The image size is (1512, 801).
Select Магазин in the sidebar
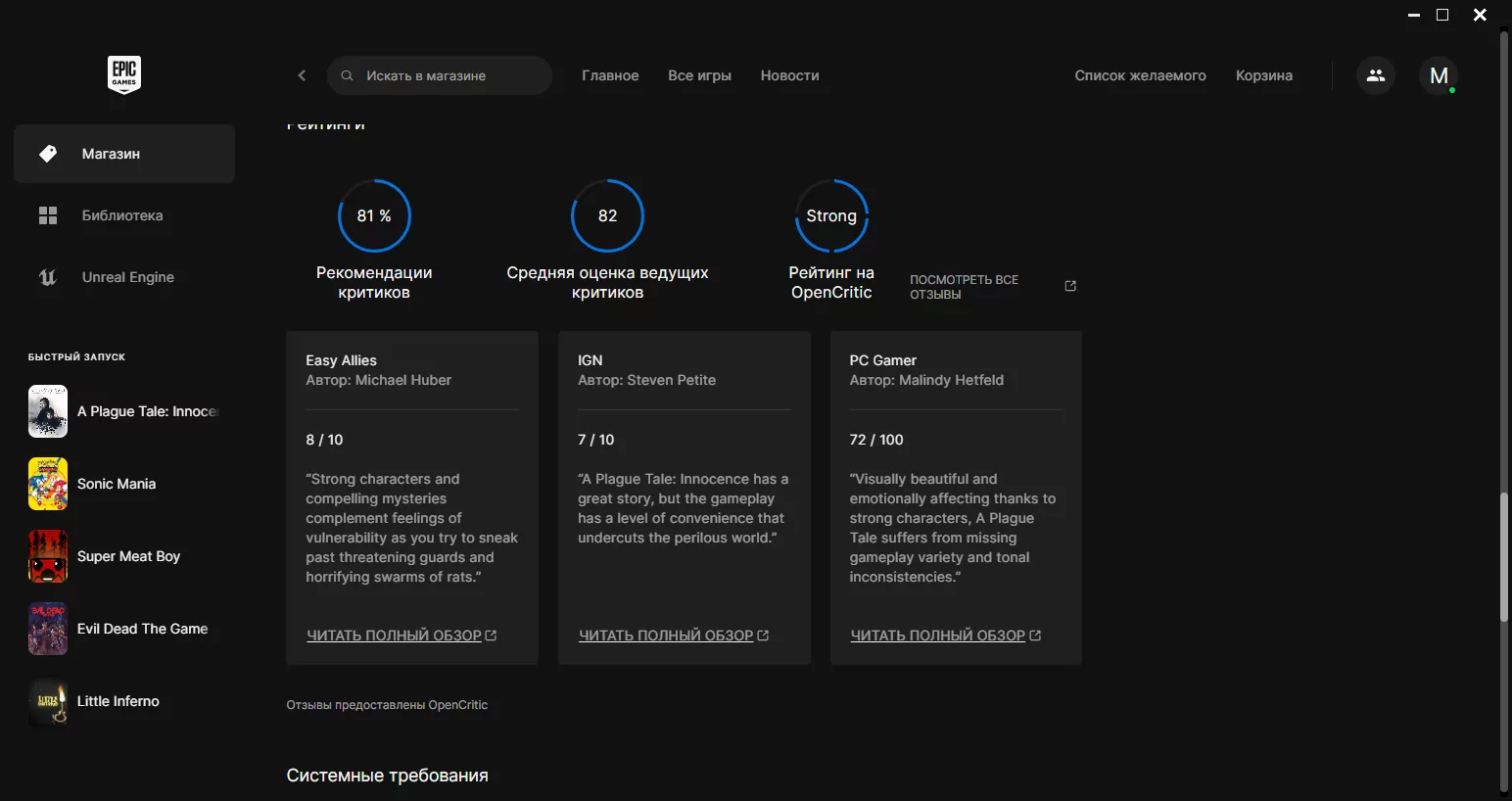(124, 154)
